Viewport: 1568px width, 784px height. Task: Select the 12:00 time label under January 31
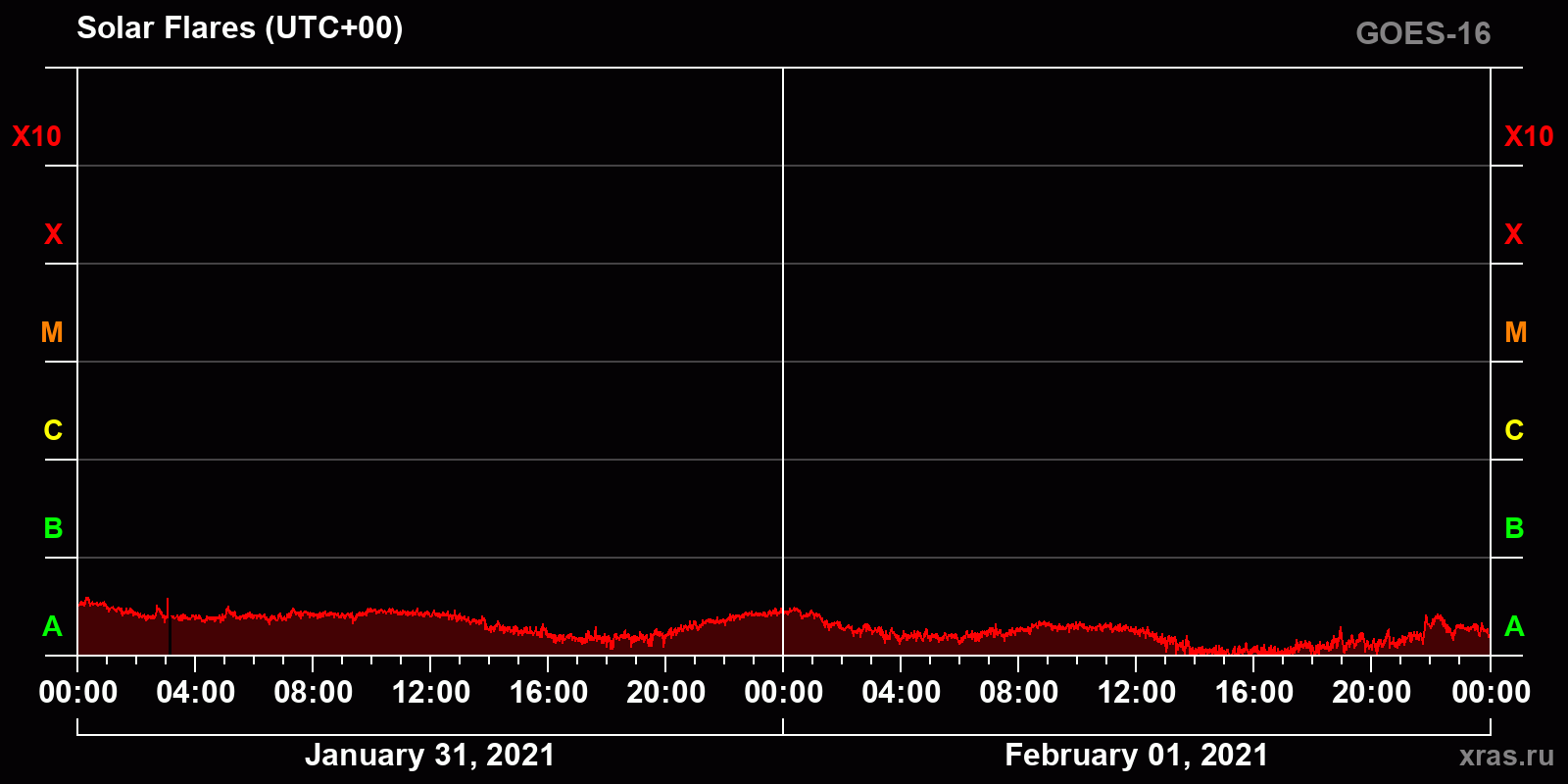click(x=431, y=693)
